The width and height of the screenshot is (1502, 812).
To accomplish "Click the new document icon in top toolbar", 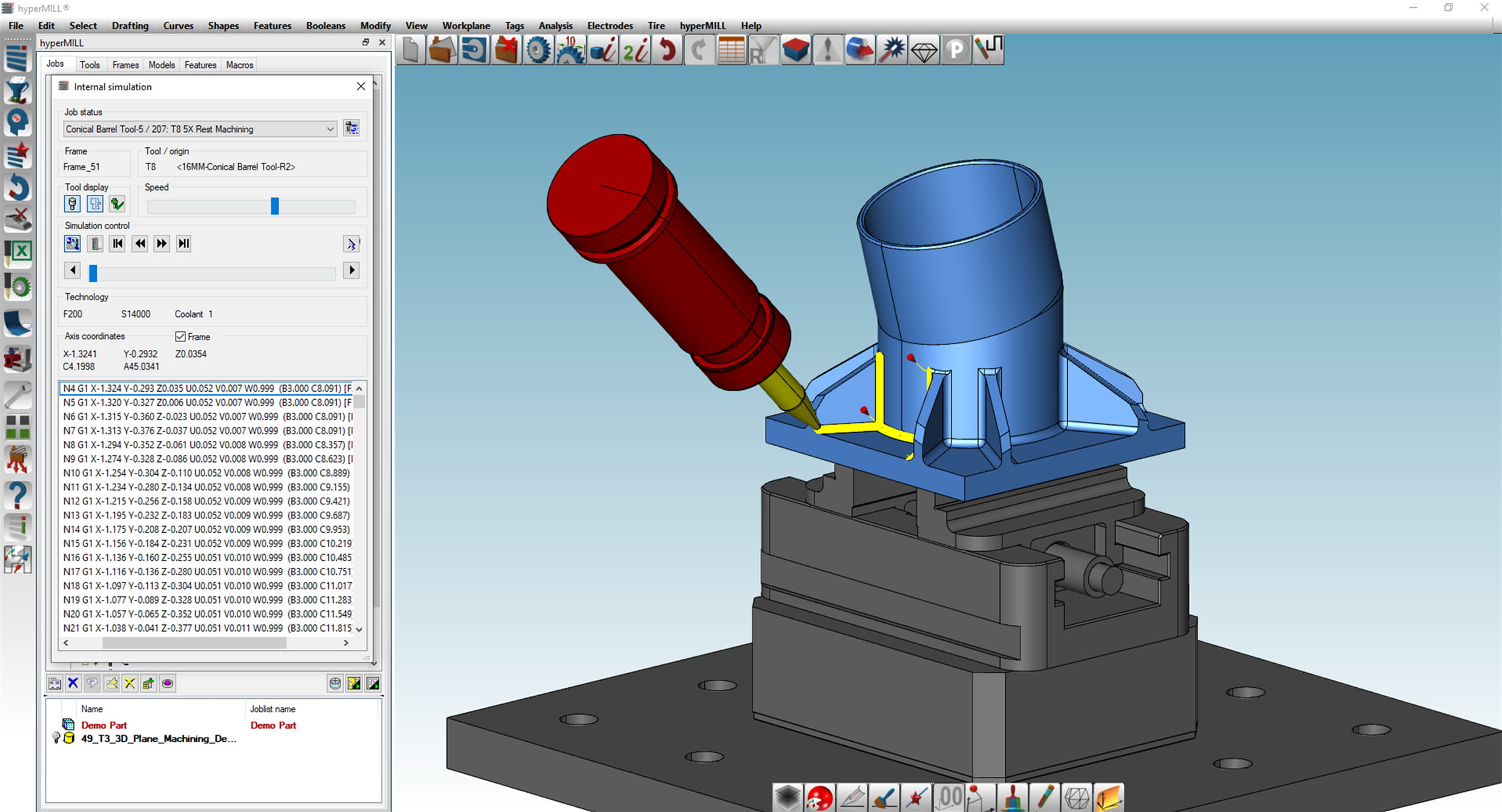I will (411, 50).
